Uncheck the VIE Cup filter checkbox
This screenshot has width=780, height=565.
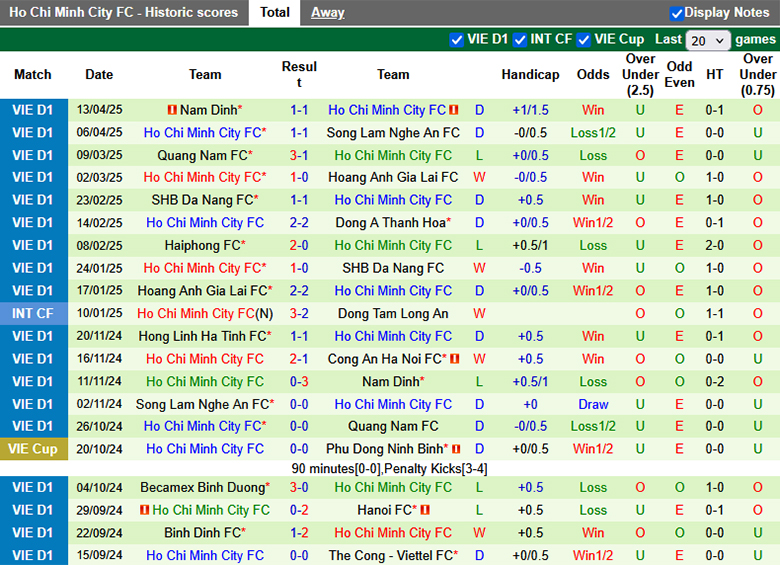pyautogui.click(x=584, y=40)
